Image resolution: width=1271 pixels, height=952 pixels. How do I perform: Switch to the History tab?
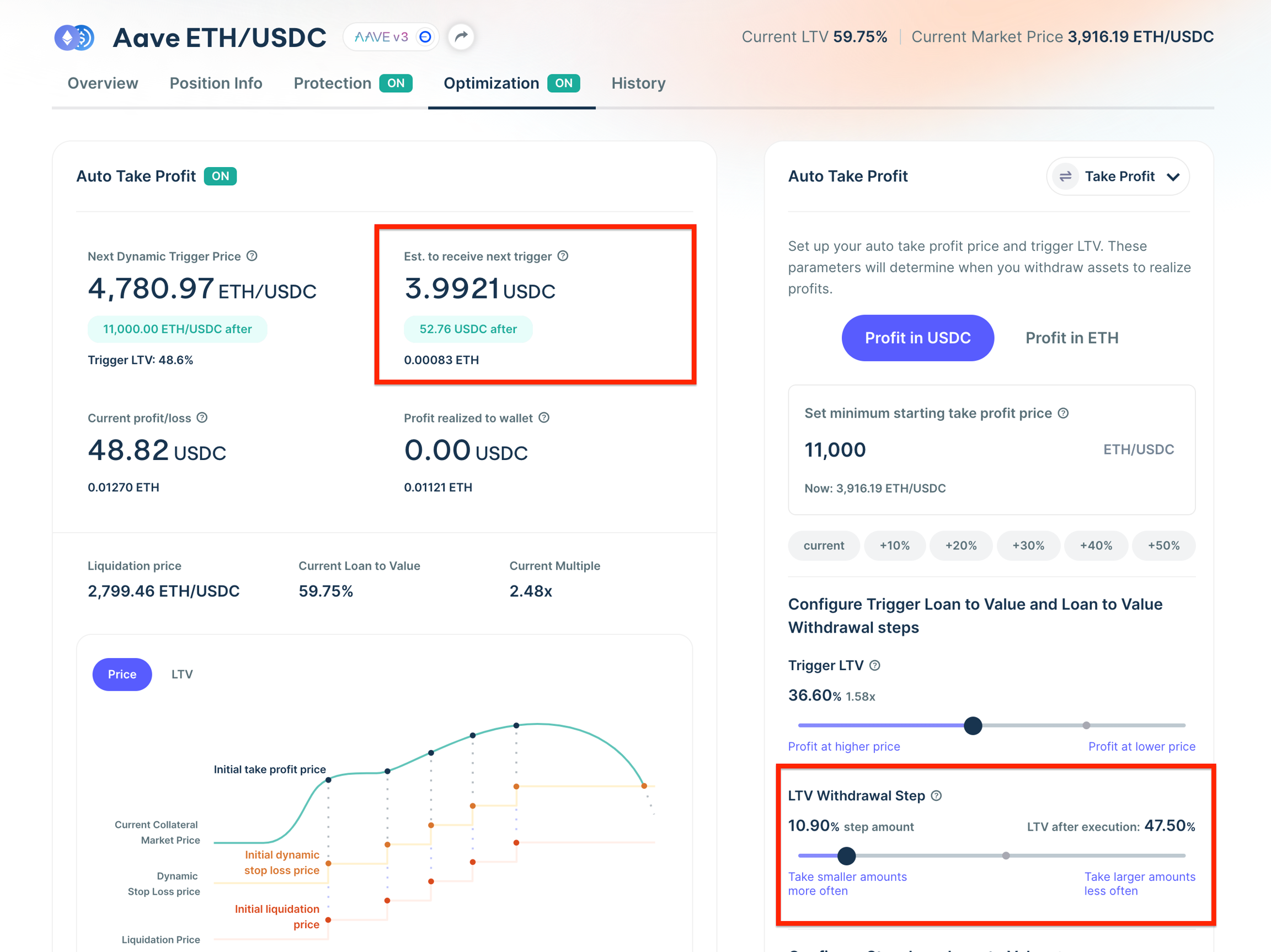click(638, 83)
